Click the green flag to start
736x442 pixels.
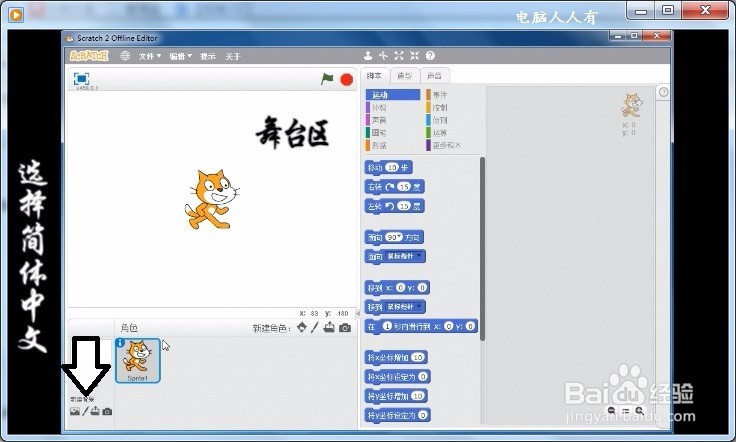[x=327, y=79]
